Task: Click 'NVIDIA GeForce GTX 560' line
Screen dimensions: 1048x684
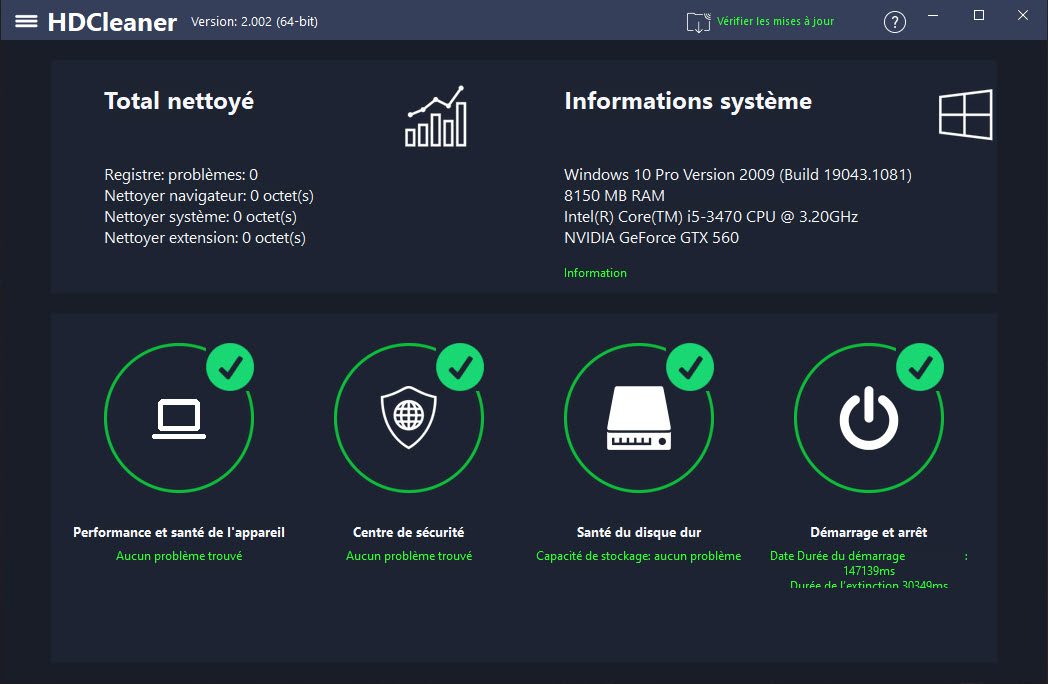Action: pos(652,237)
